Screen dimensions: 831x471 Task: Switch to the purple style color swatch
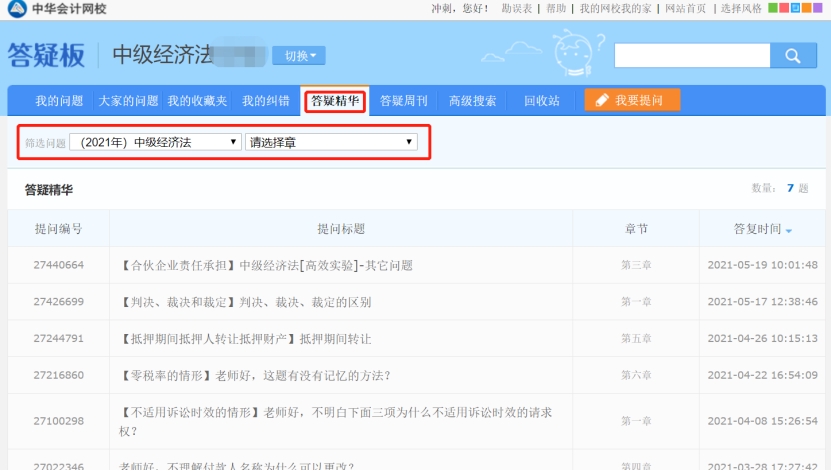coord(818,8)
